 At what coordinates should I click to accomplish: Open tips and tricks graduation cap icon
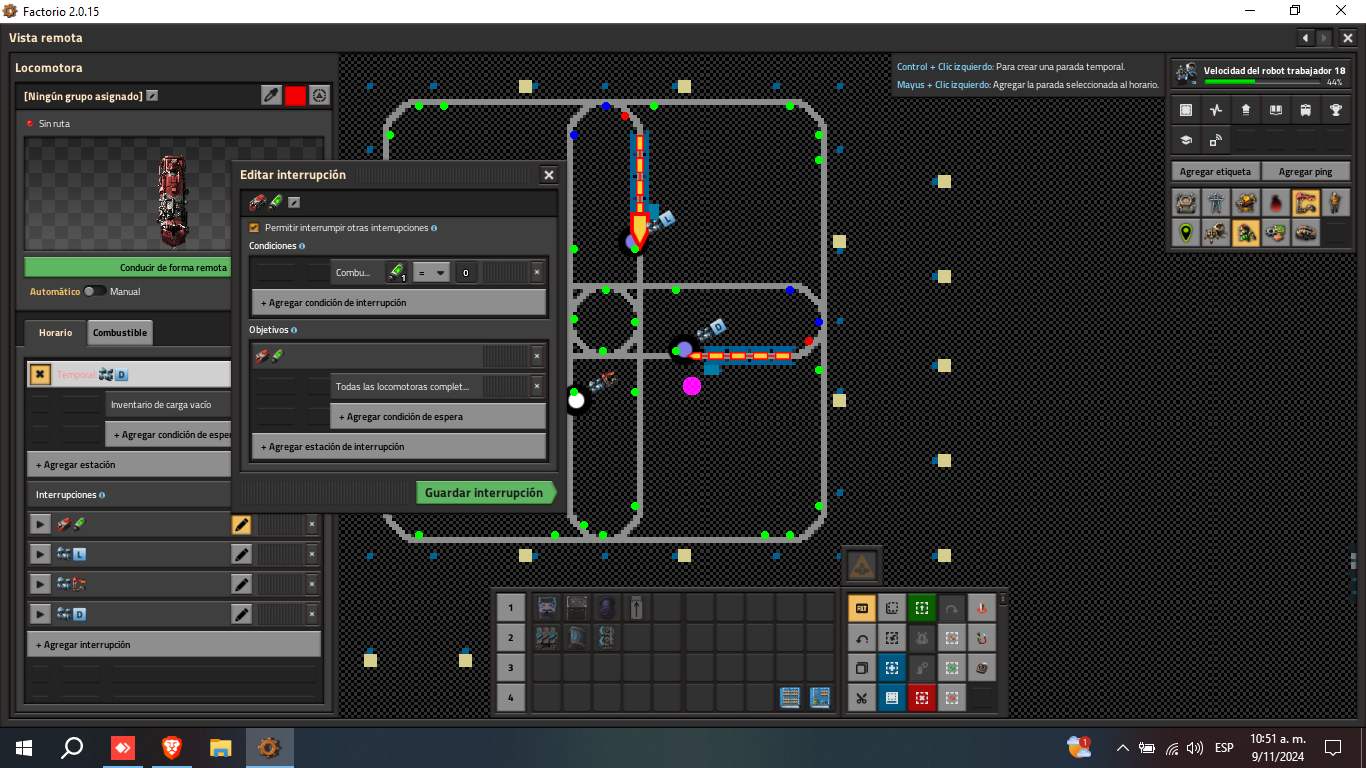pyautogui.click(x=1186, y=140)
